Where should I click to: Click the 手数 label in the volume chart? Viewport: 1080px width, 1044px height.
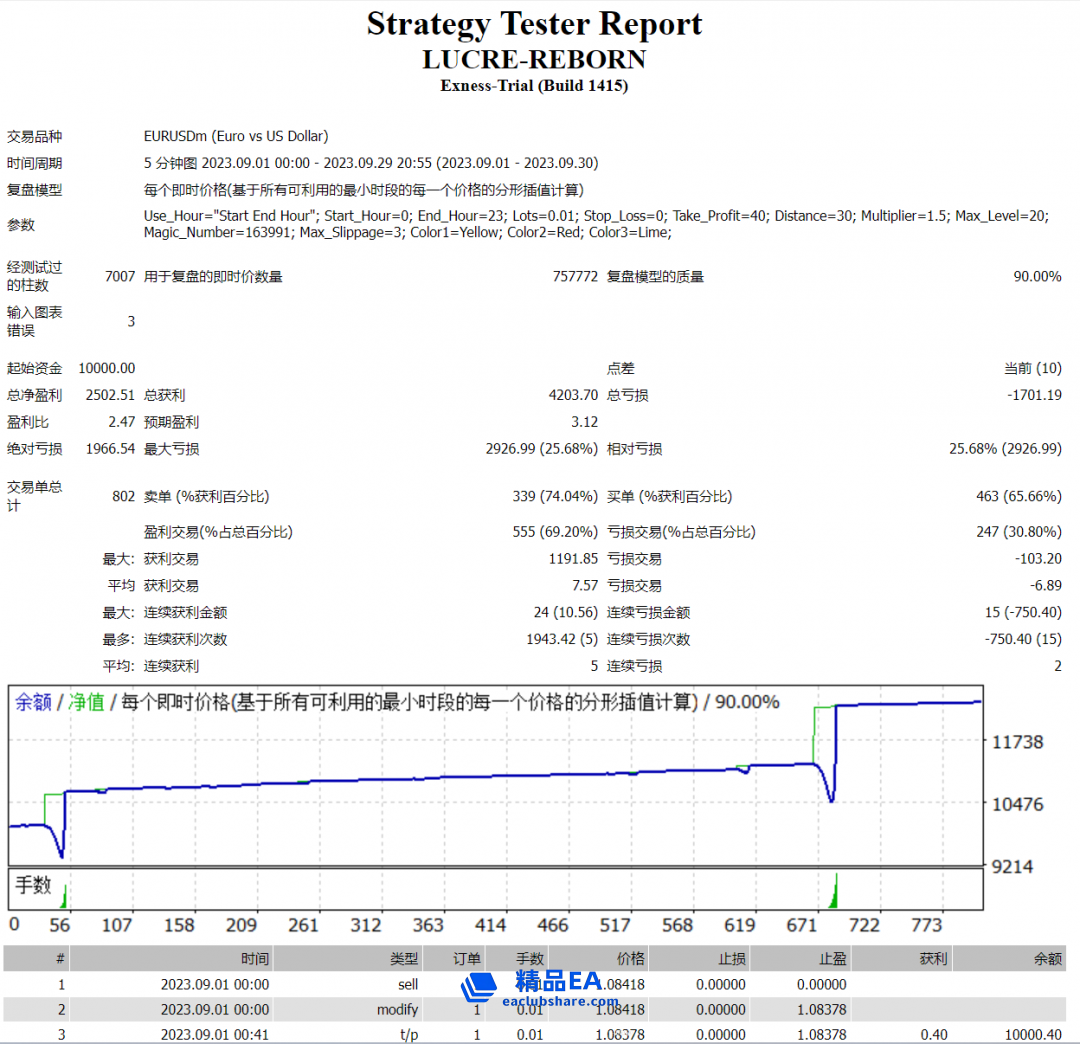tap(34, 885)
